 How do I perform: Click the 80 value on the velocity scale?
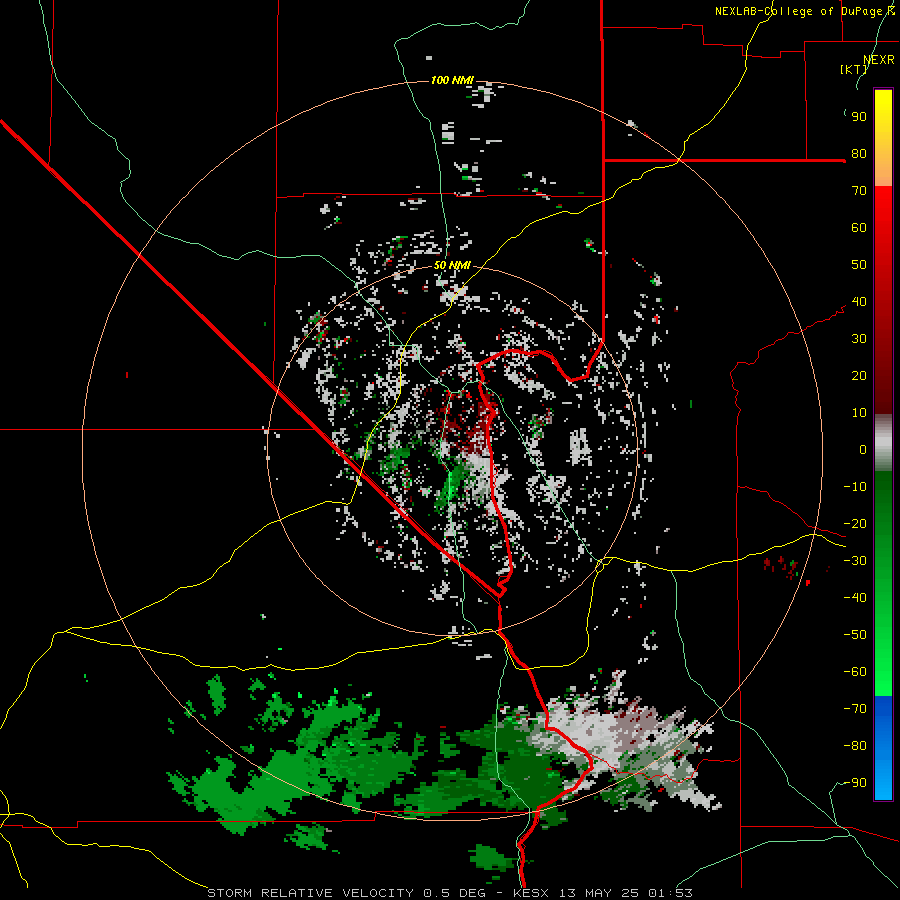coord(859,154)
